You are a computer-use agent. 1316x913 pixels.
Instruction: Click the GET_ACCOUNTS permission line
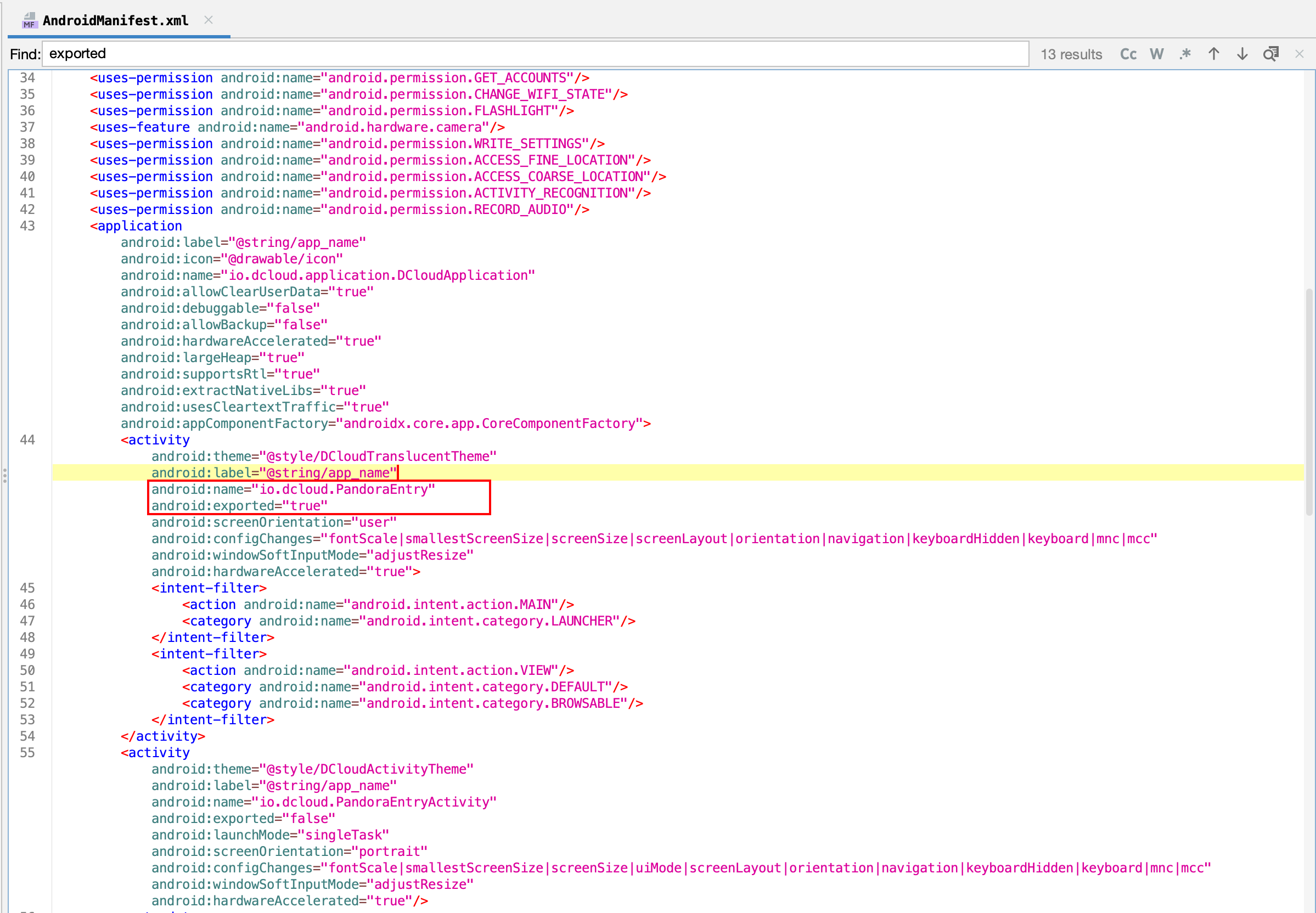[x=339, y=78]
